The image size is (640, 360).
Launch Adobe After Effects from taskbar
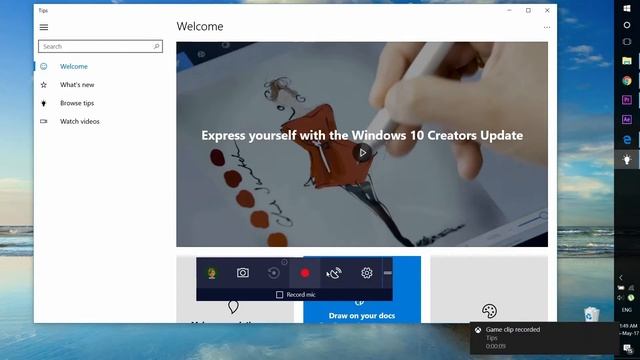click(x=627, y=119)
